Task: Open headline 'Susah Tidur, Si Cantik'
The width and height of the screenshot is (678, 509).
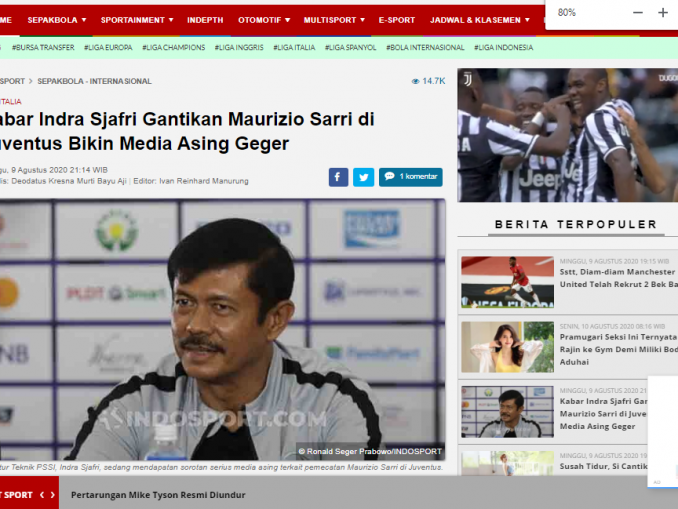Action: click(604, 466)
